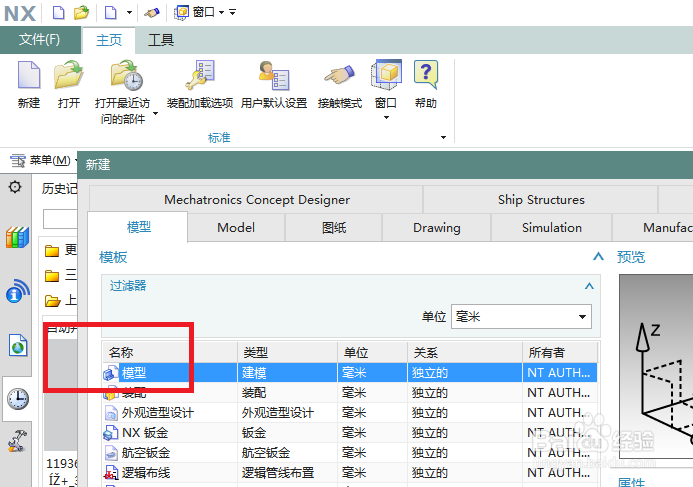This screenshot has width=693, height=487.
Task: Select the Ship Structures tab
Action: pyautogui.click(x=541, y=200)
